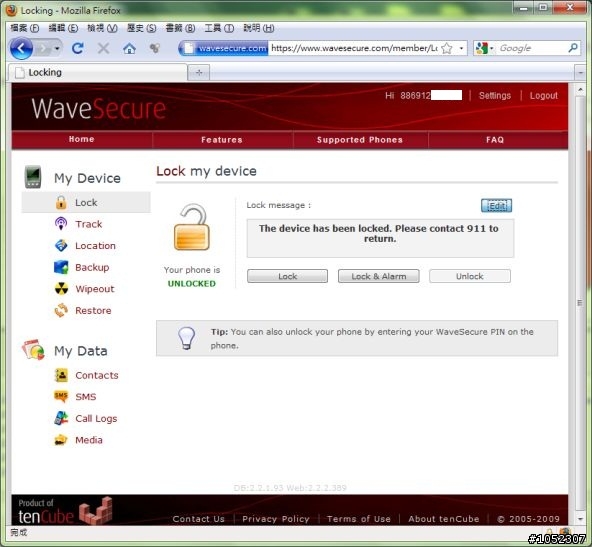Open the Settings link in header

pos(495,96)
